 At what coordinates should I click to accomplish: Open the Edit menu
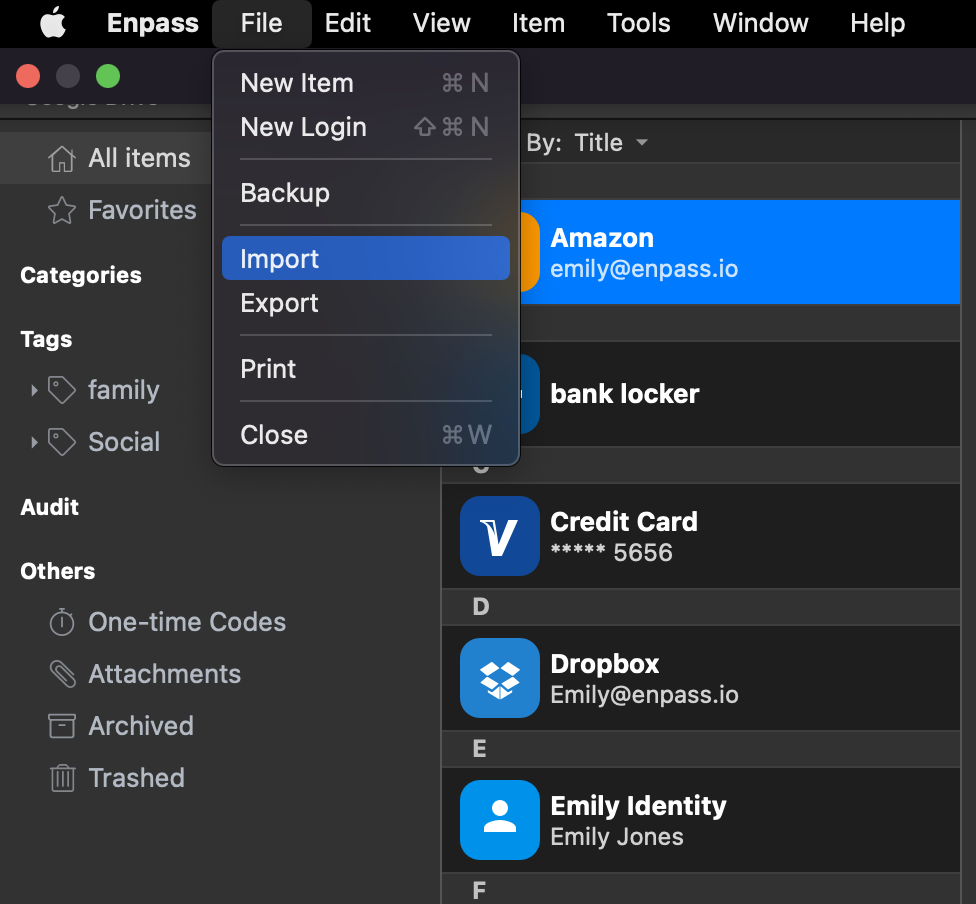[347, 23]
